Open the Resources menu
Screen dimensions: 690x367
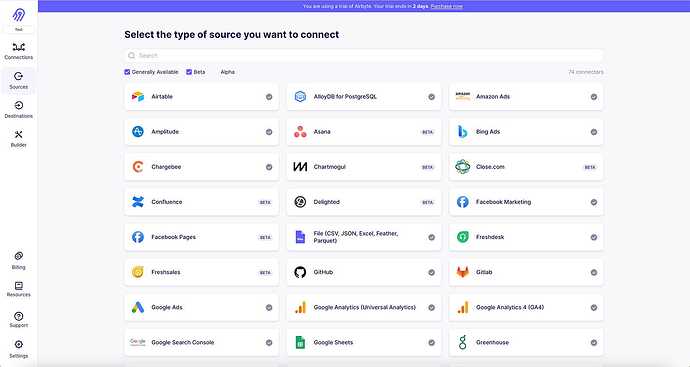pos(18,290)
